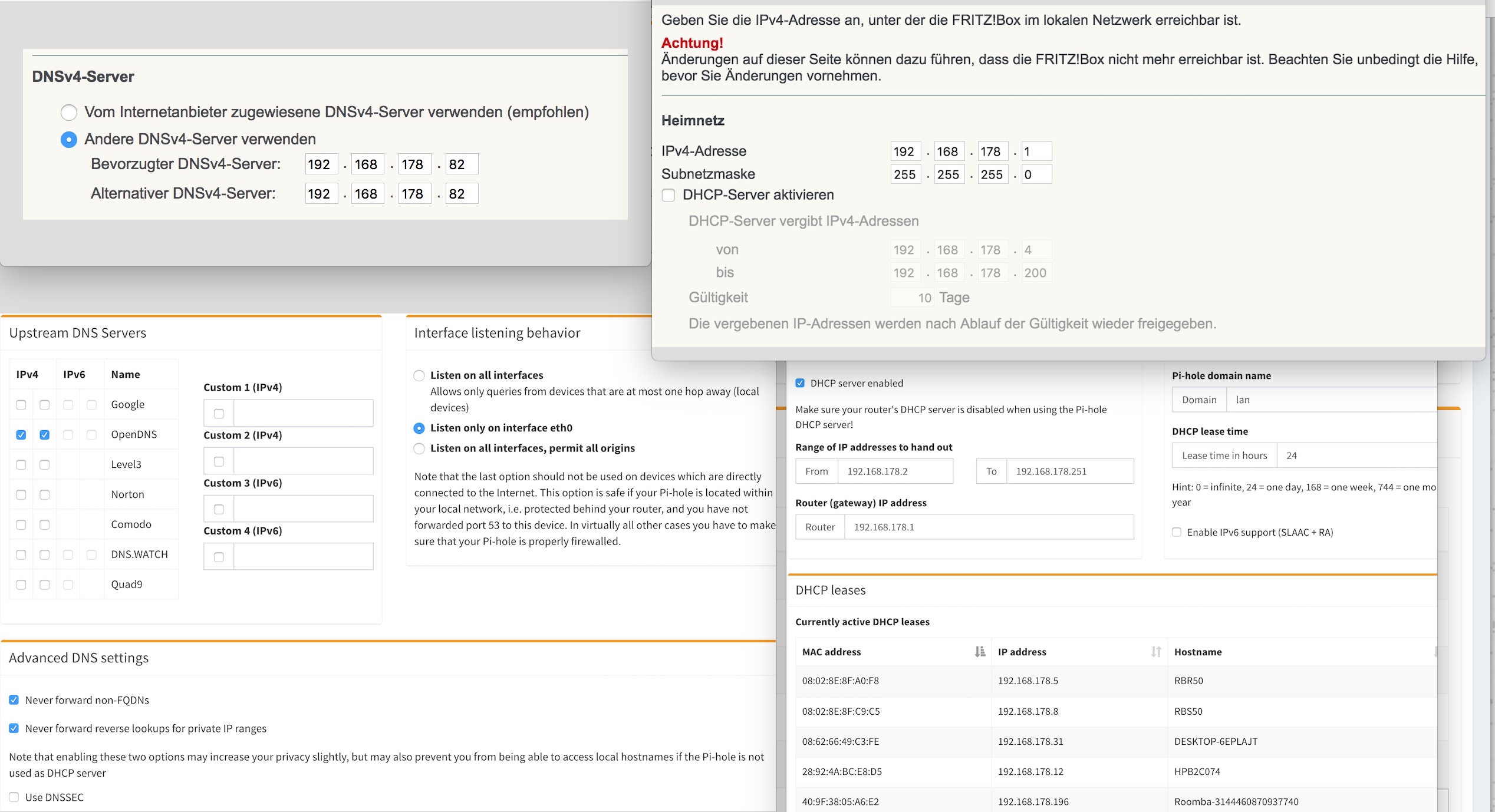
Task: Choose 'Listen only on interface eth0'
Action: pyautogui.click(x=419, y=428)
